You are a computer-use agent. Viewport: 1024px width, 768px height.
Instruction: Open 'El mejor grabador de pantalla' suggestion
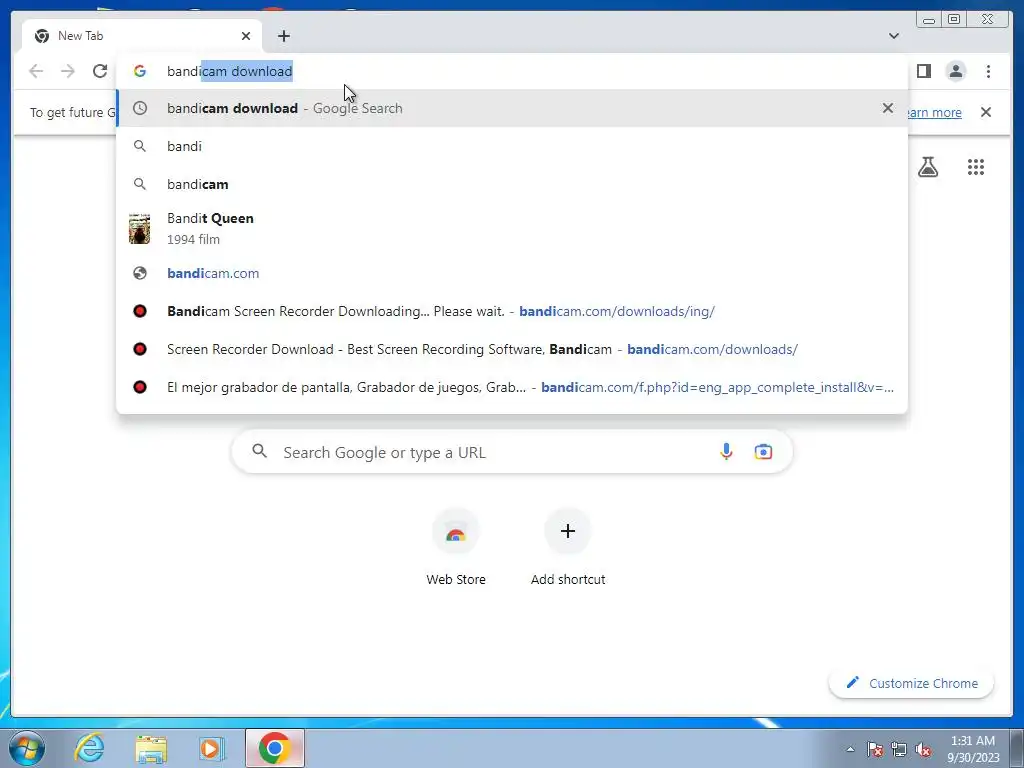(512, 387)
